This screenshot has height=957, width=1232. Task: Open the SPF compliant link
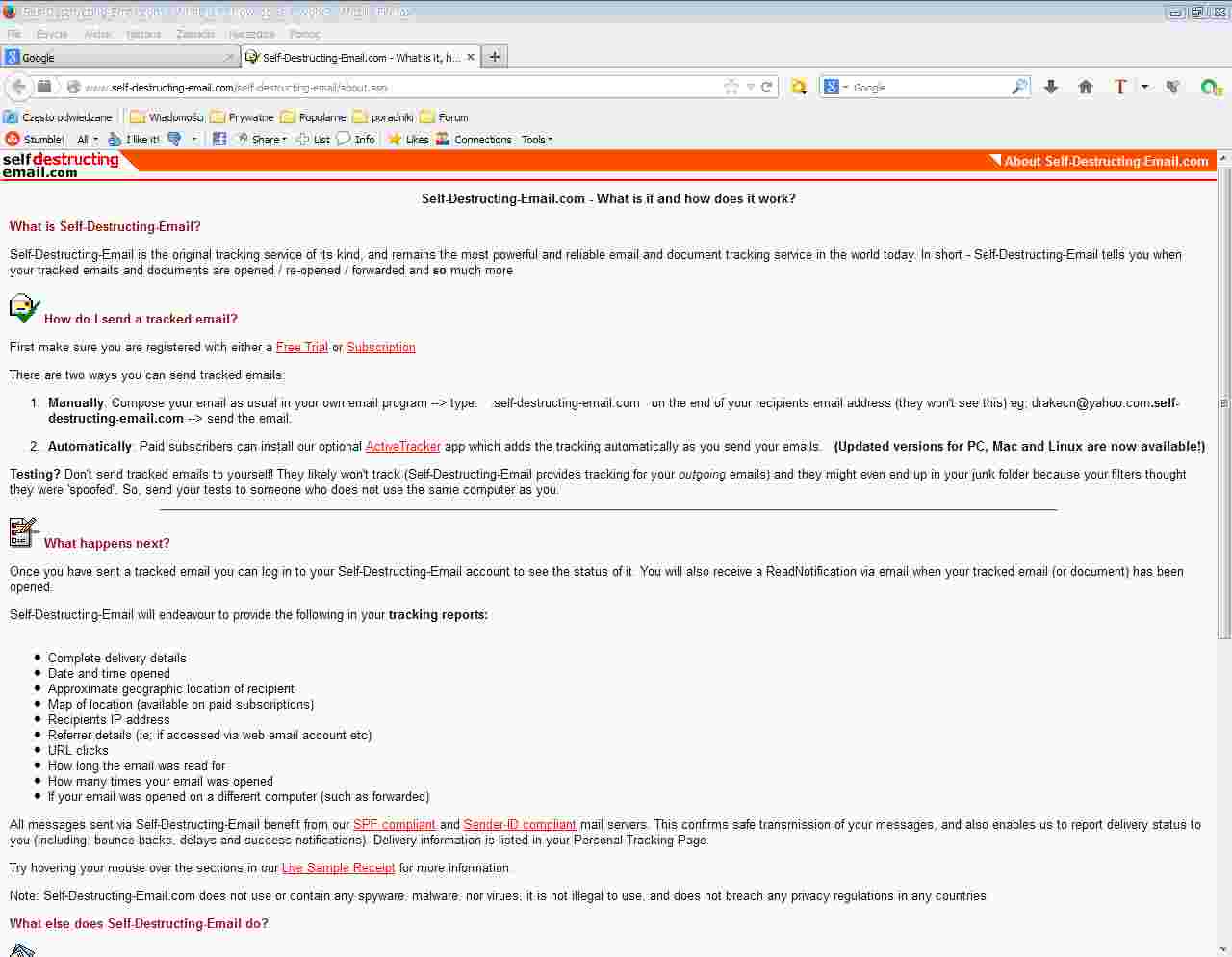point(395,824)
